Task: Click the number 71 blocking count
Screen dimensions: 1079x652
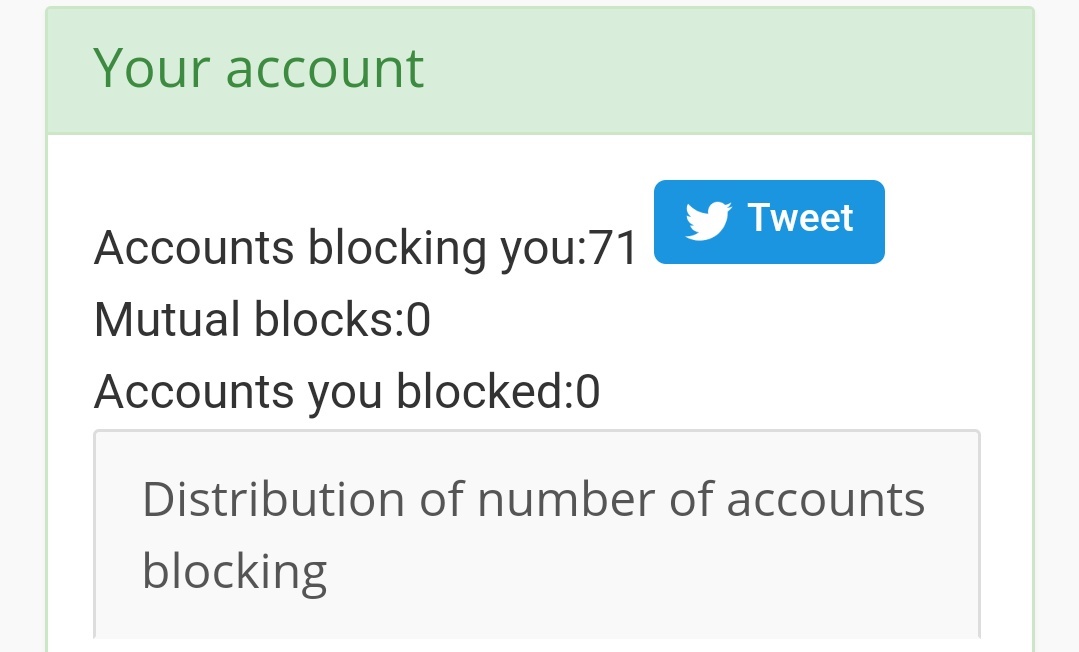Action: pos(612,248)
